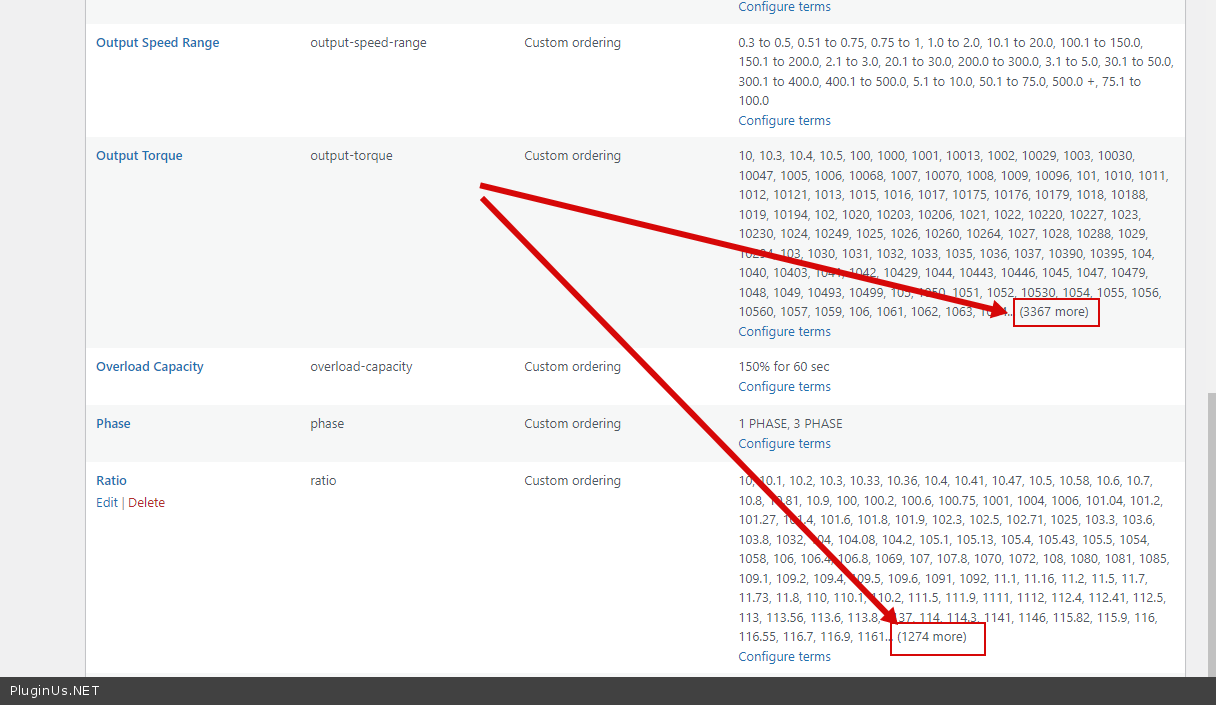Open the Output Speed Range attribute
Viewport: 1216px width, 705px height.
click(x=157, y=43)
